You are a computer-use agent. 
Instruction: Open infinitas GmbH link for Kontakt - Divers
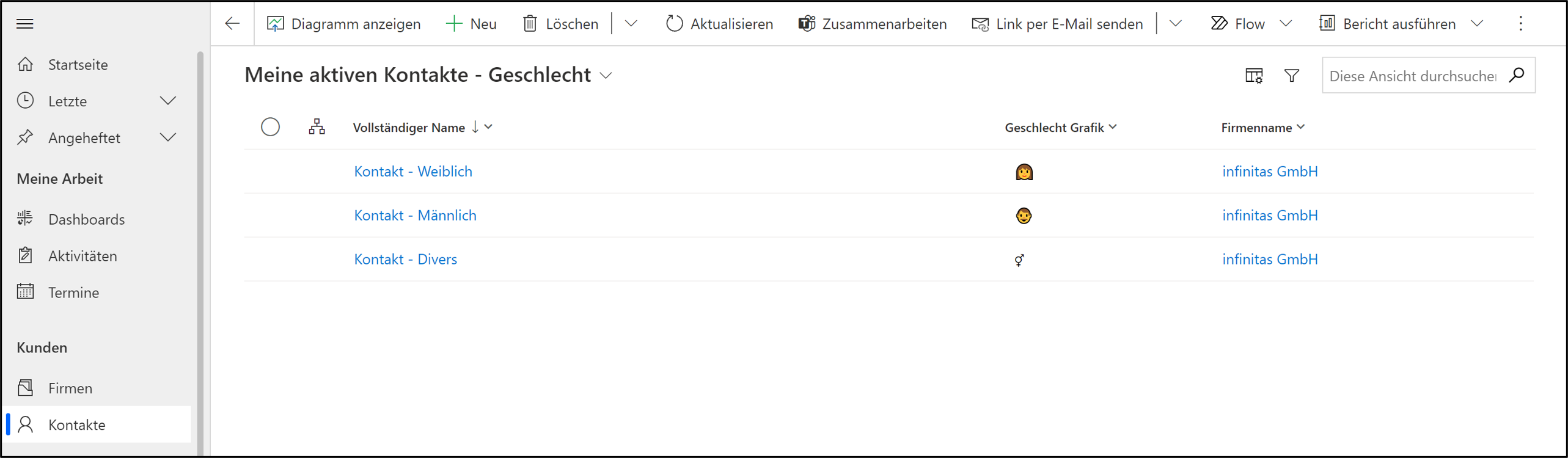tap(1270, 260)
